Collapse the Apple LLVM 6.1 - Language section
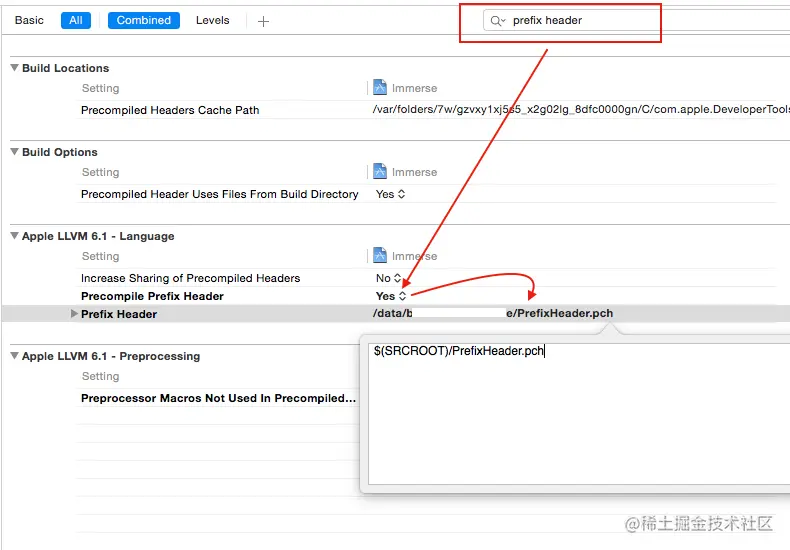790x550 pixels. click(x=15, y=236)
